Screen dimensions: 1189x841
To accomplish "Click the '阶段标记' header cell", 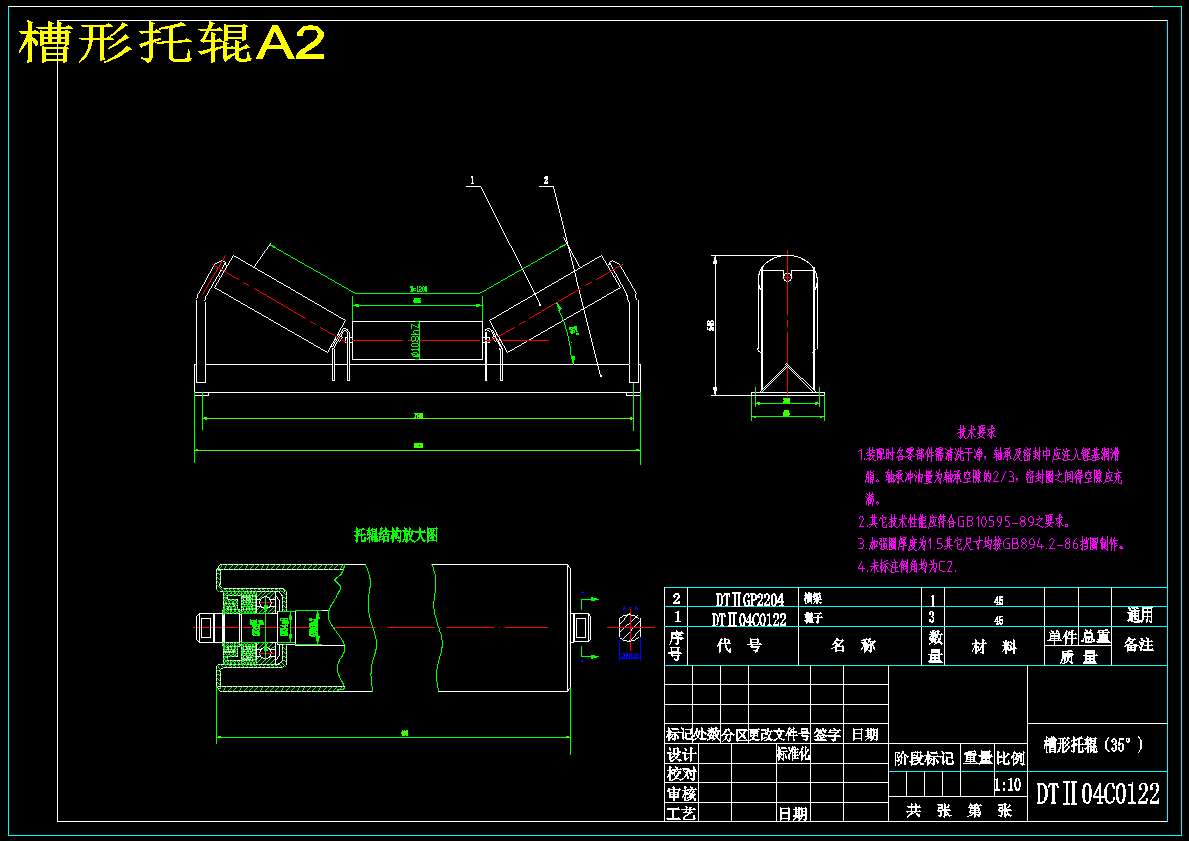I will (924, 758).
